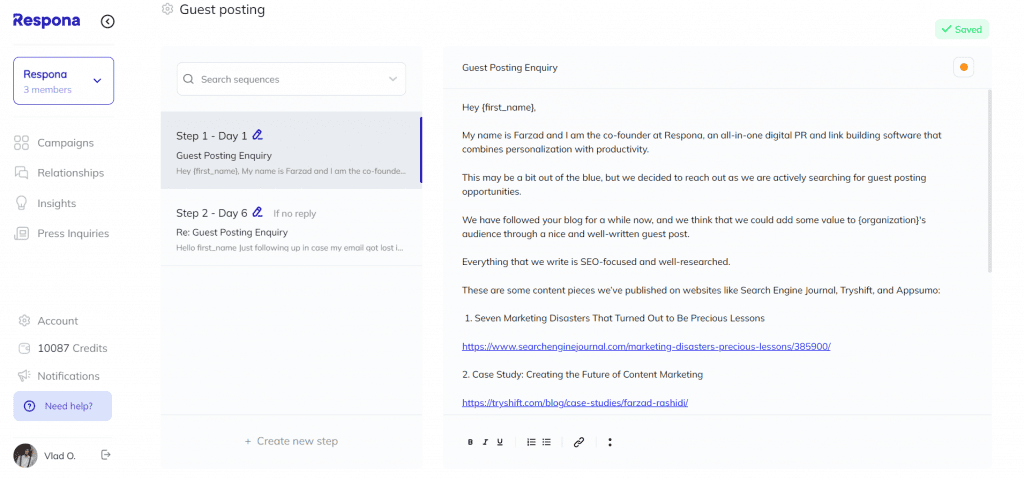Click the Case Study: Creating the Future text
1024x479 pixels.
coord(582,375)
